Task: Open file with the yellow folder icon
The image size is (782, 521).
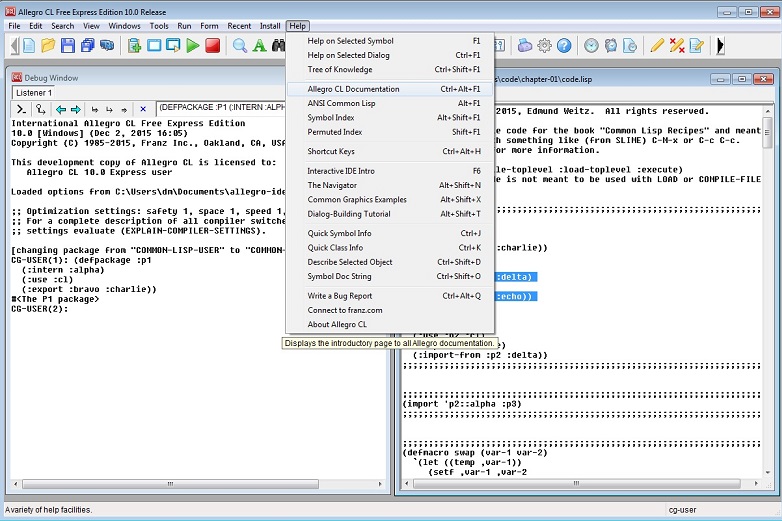Action: click(x=49, y=46)
